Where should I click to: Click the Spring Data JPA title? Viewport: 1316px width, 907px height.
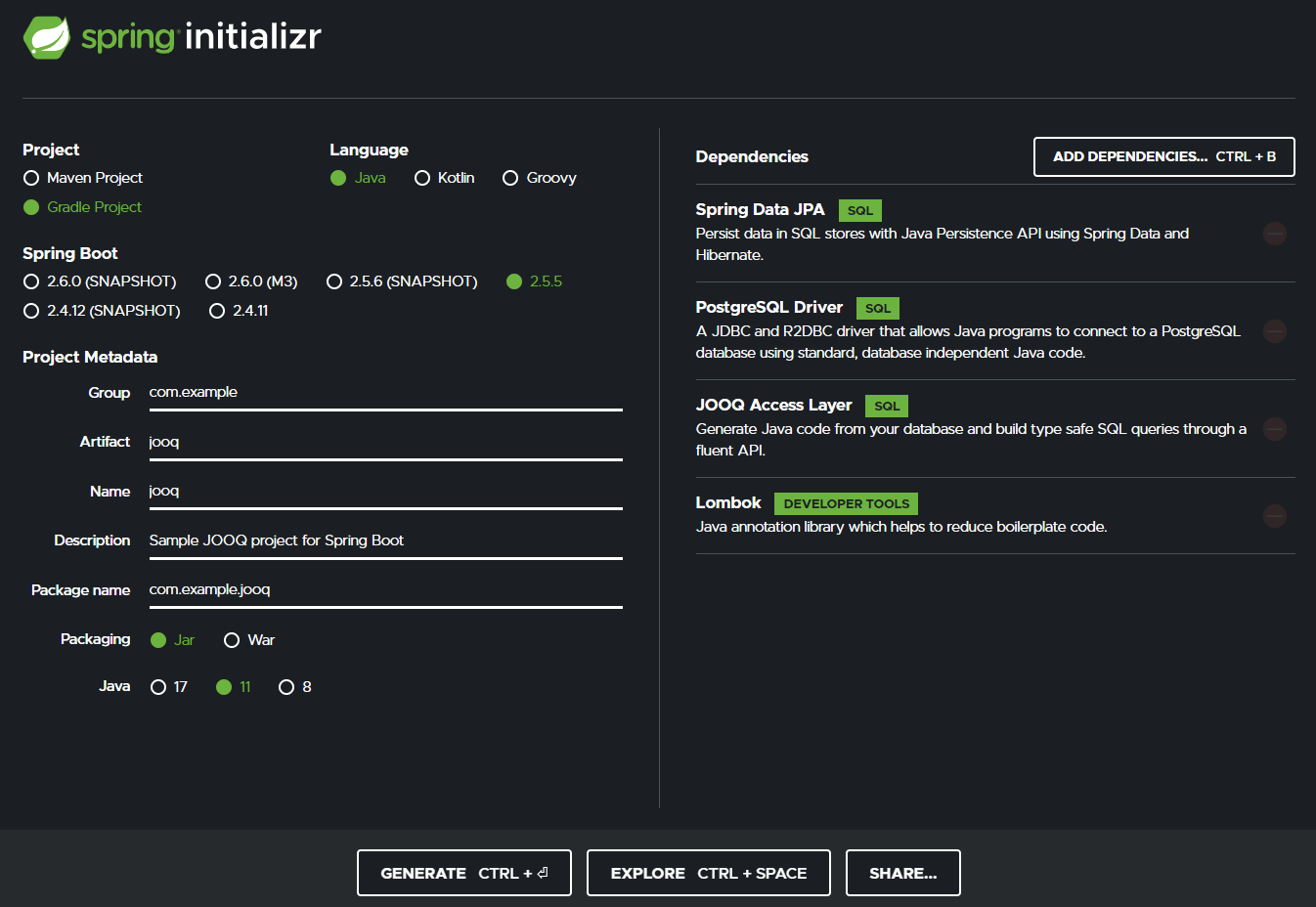pyautogui.click(x=760, y=209)
